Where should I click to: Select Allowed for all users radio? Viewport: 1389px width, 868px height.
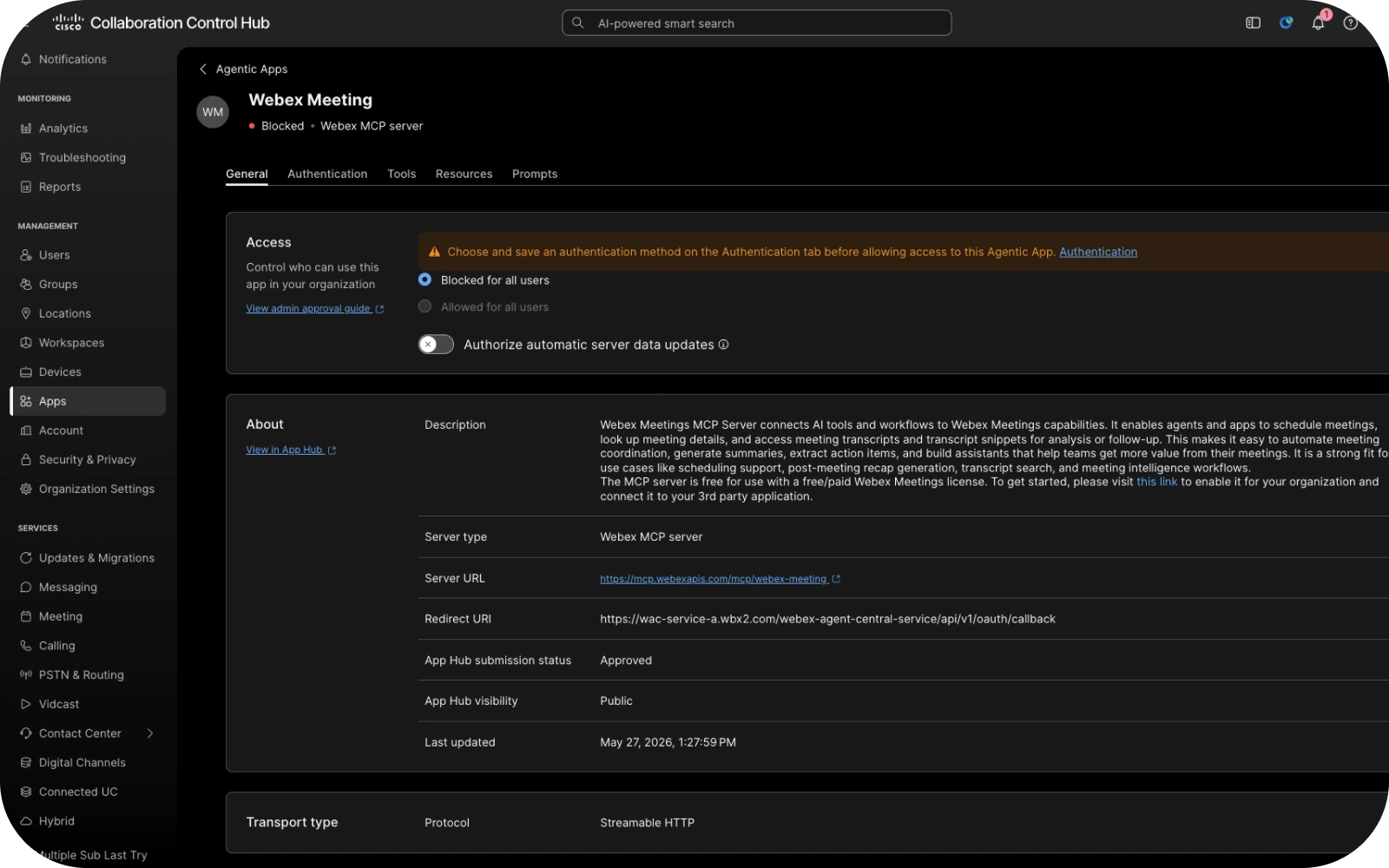425,306
